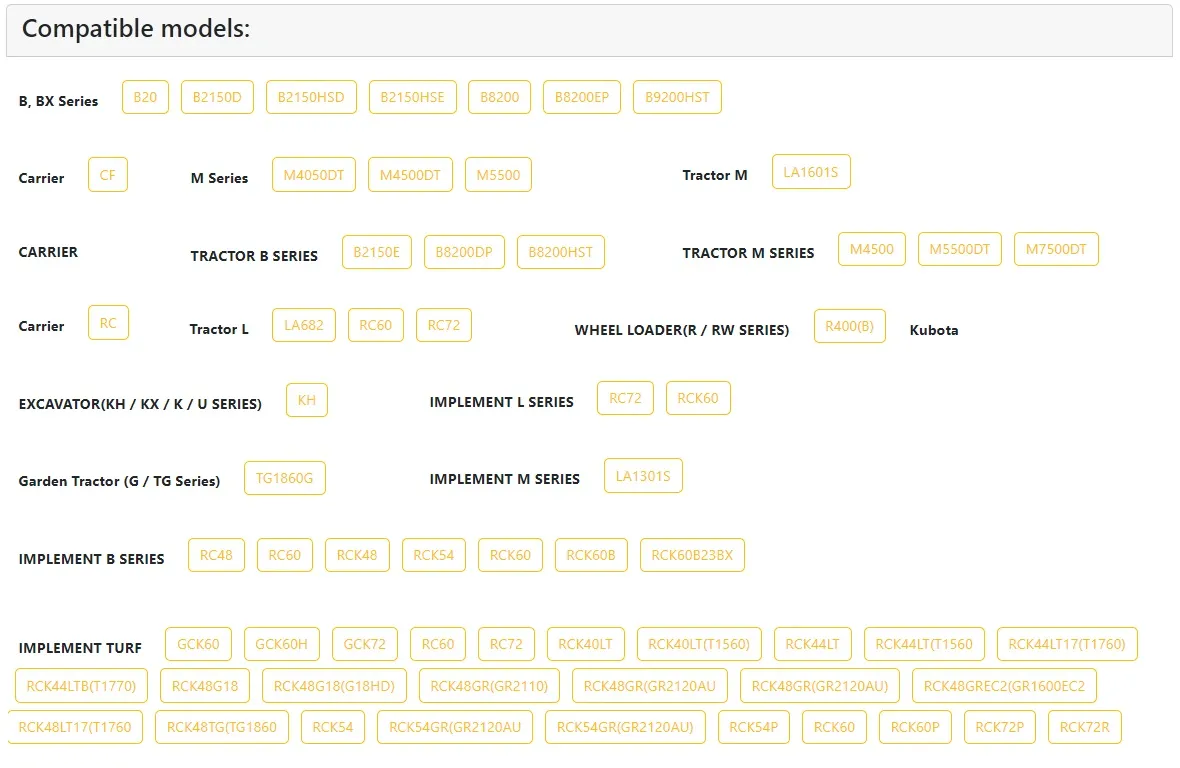Click the RCK60B23BX model tag
Viewport: 1180px width, 768px height.
(x=692, y=555)
